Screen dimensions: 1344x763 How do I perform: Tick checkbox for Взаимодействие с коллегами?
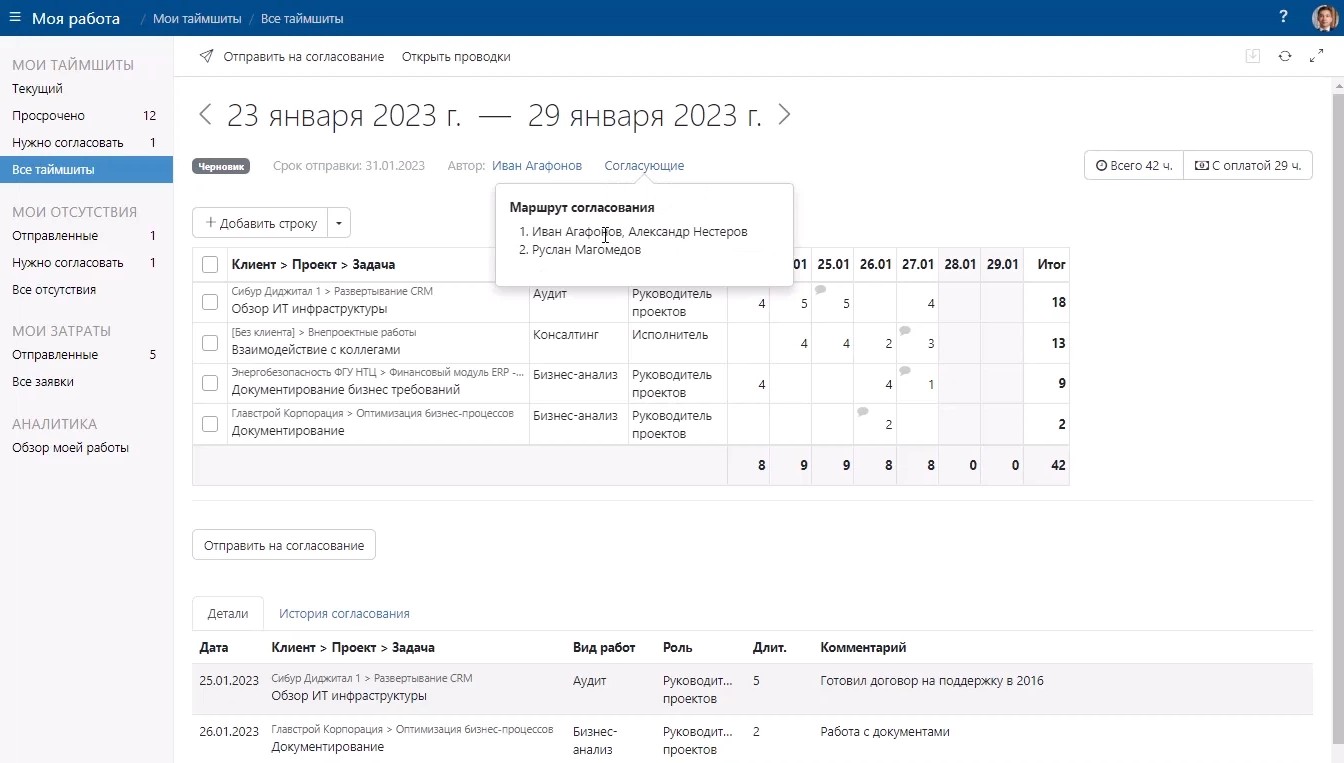(x=210, y=343)
